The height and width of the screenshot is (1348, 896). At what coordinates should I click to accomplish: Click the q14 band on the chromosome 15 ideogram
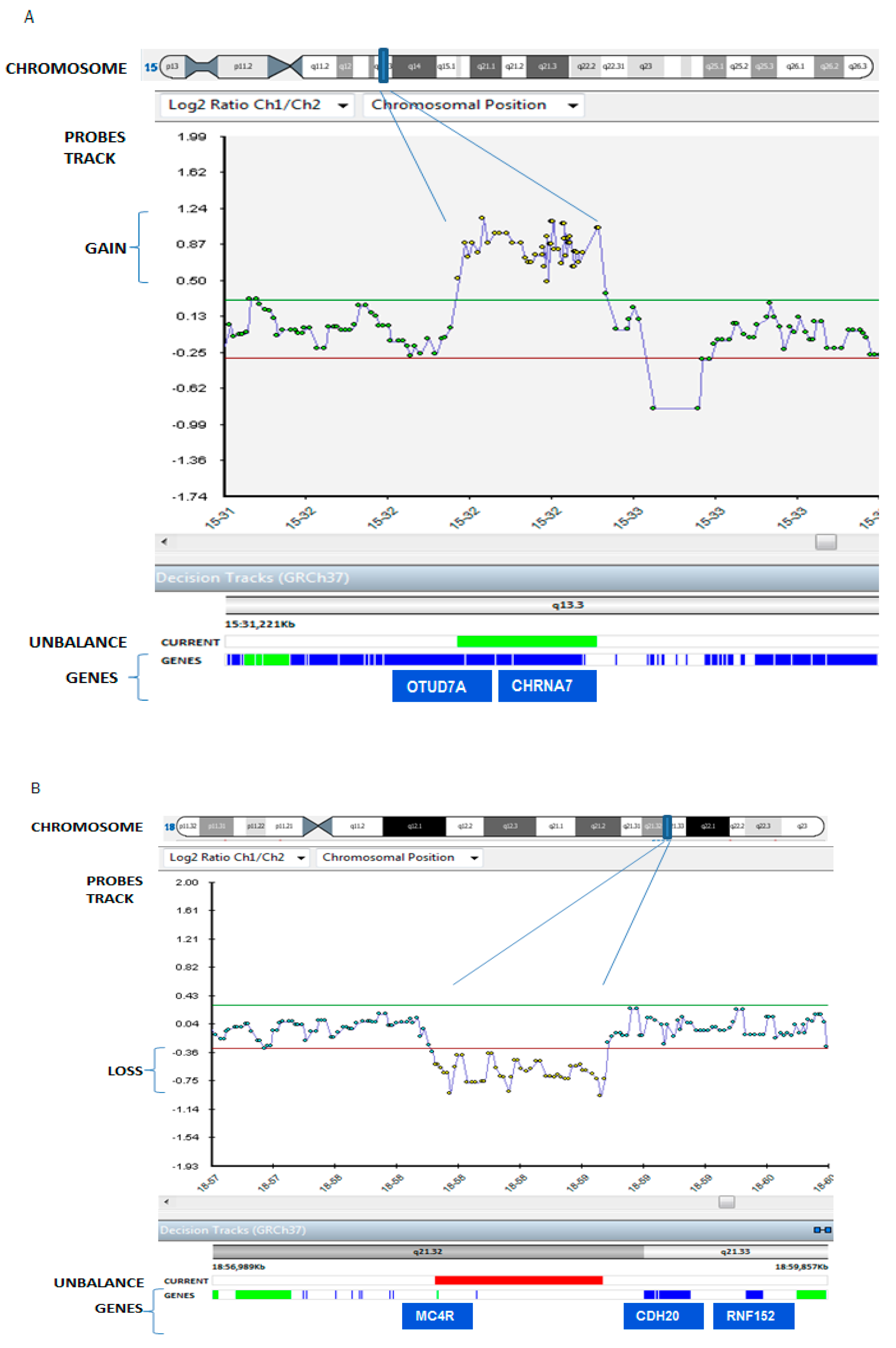pos(414,66)
